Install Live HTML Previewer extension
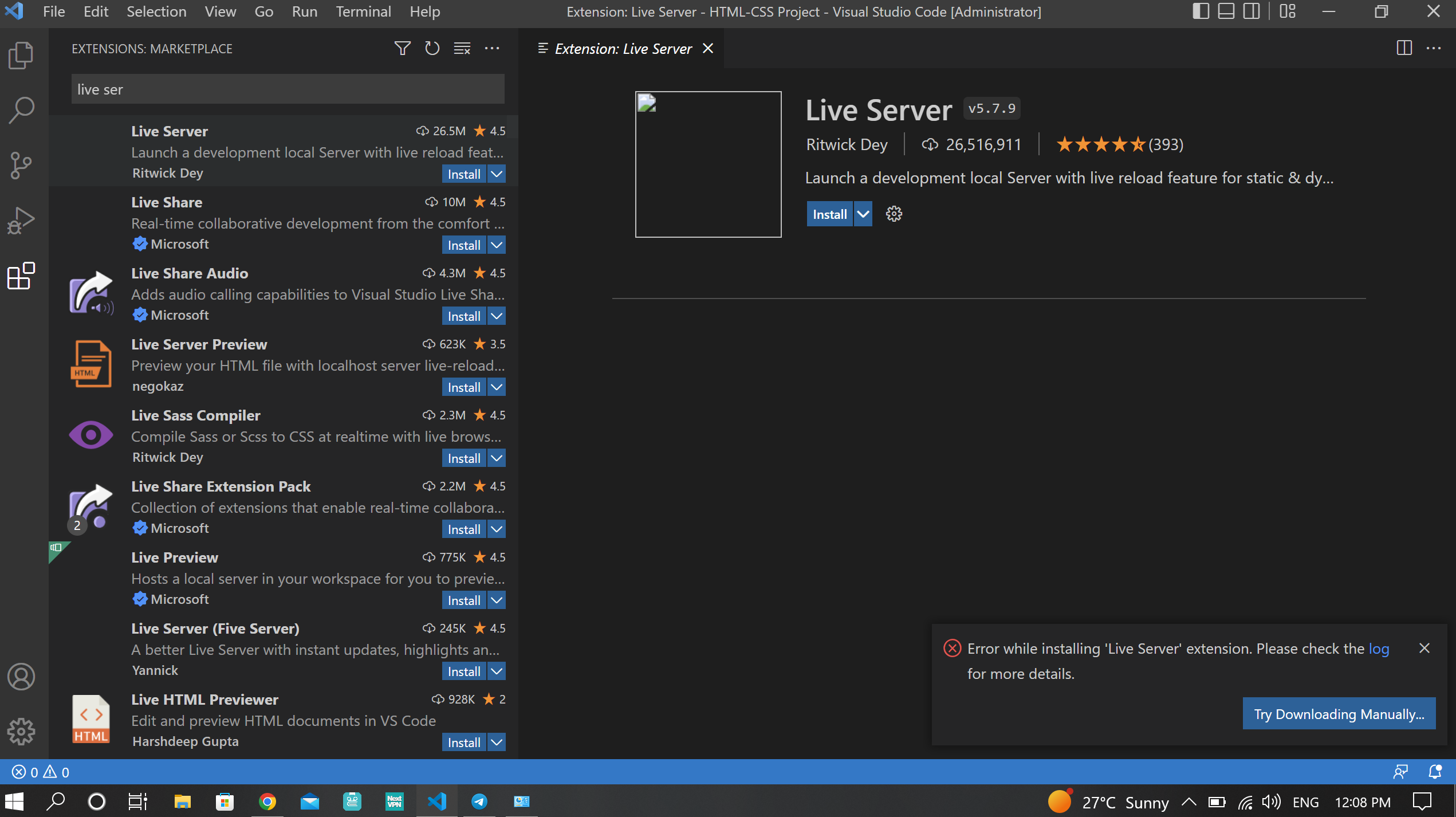 coord(464,742)
